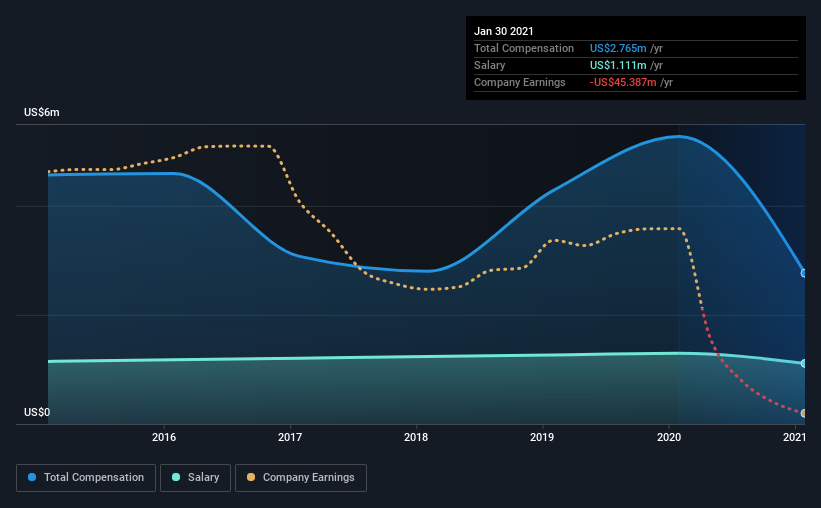The image size is (821, 508).
Task: Click the US$1.111m salary value
Action: point(618,65)
